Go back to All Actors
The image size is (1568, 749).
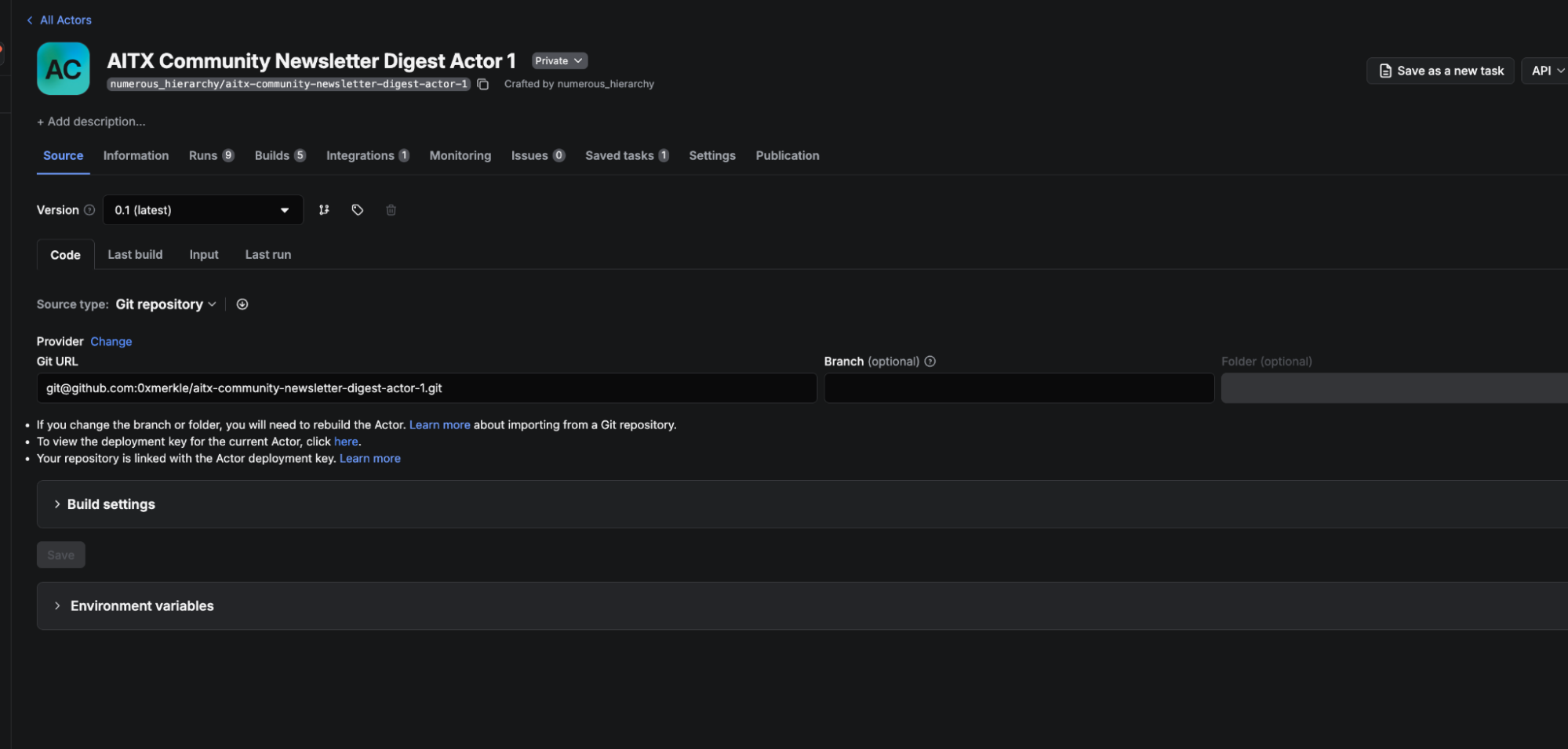pos(59,20)
